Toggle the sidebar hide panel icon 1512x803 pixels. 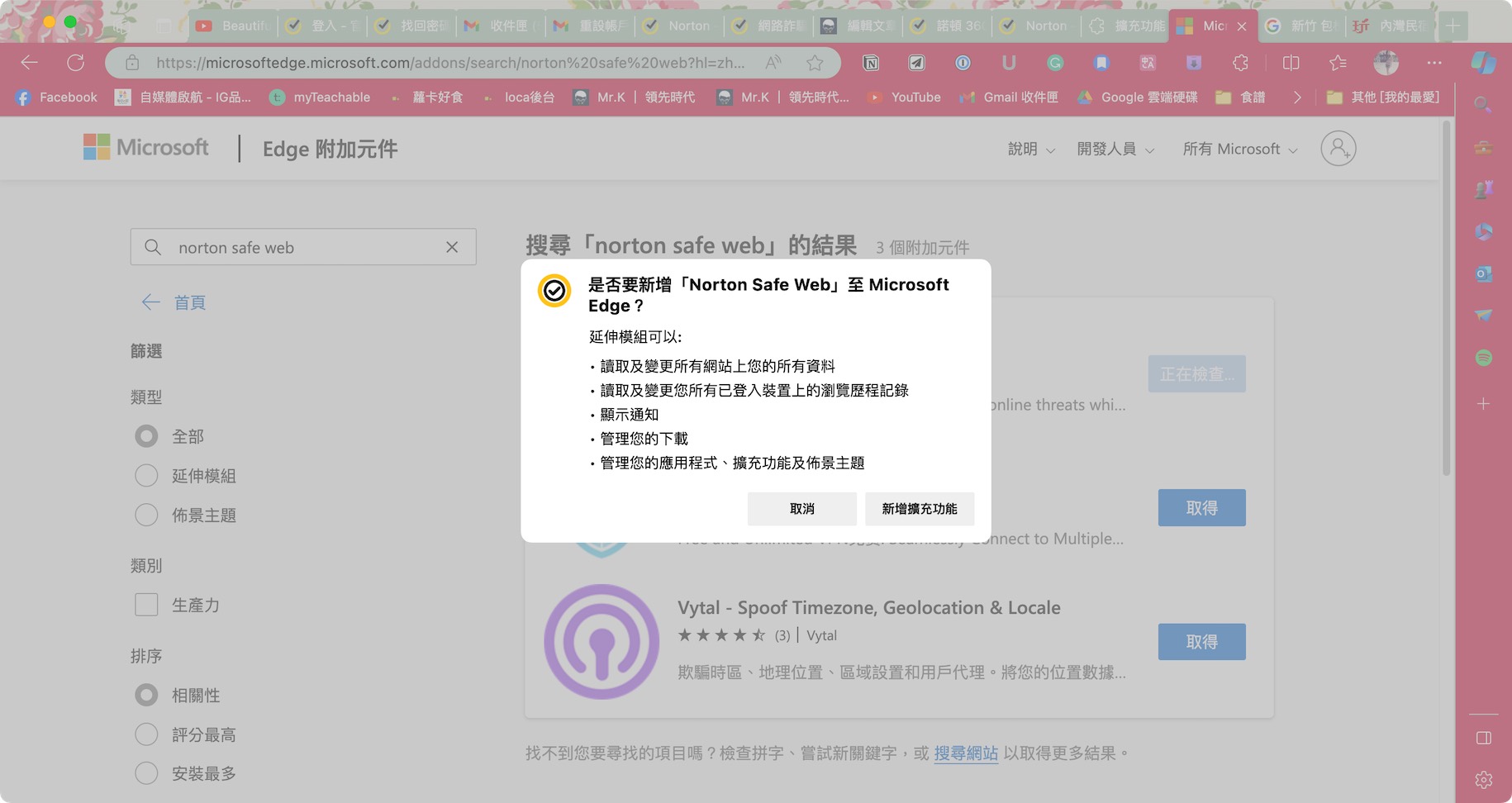tap(1483, 738)
